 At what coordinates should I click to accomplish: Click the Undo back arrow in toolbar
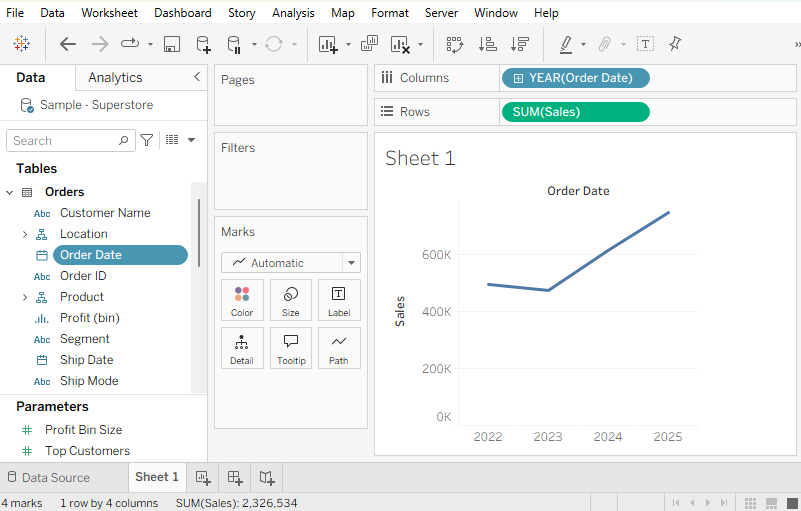pos(68,44)
